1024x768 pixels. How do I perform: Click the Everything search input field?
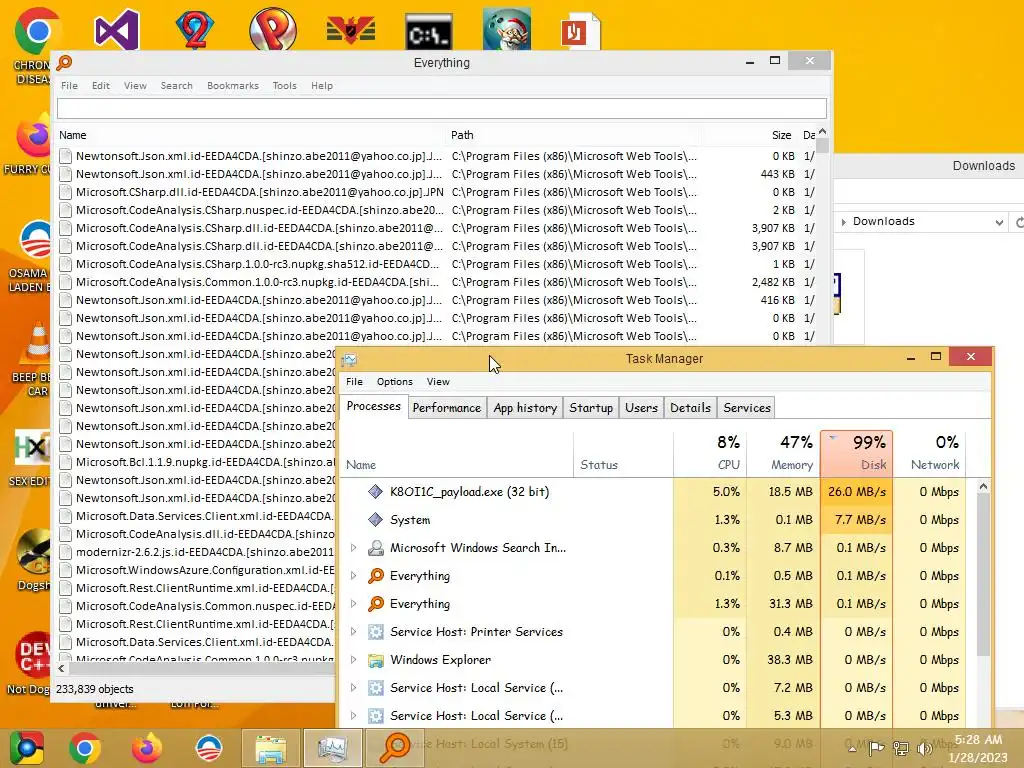pos(441,108)
